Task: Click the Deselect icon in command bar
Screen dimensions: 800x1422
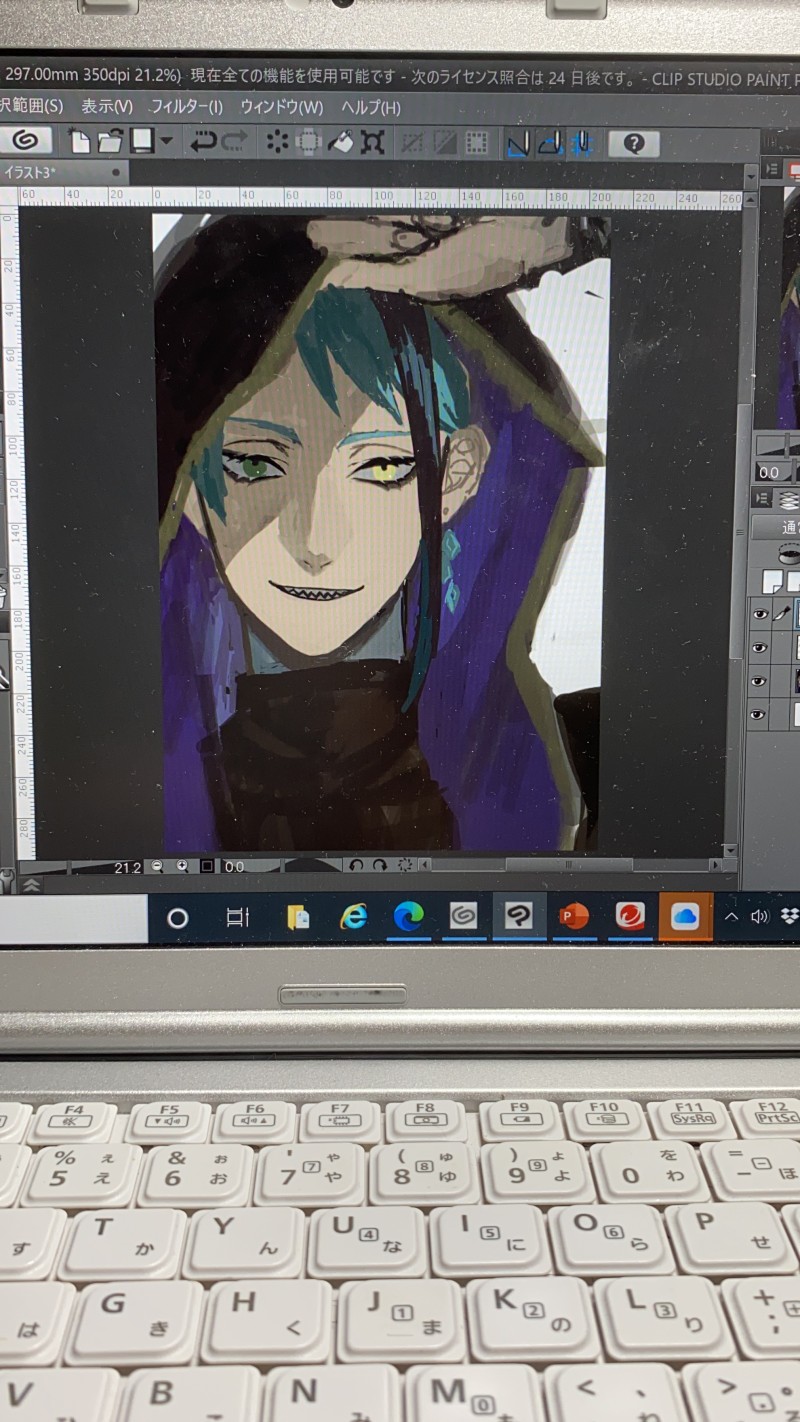Action: click(413, 143)
